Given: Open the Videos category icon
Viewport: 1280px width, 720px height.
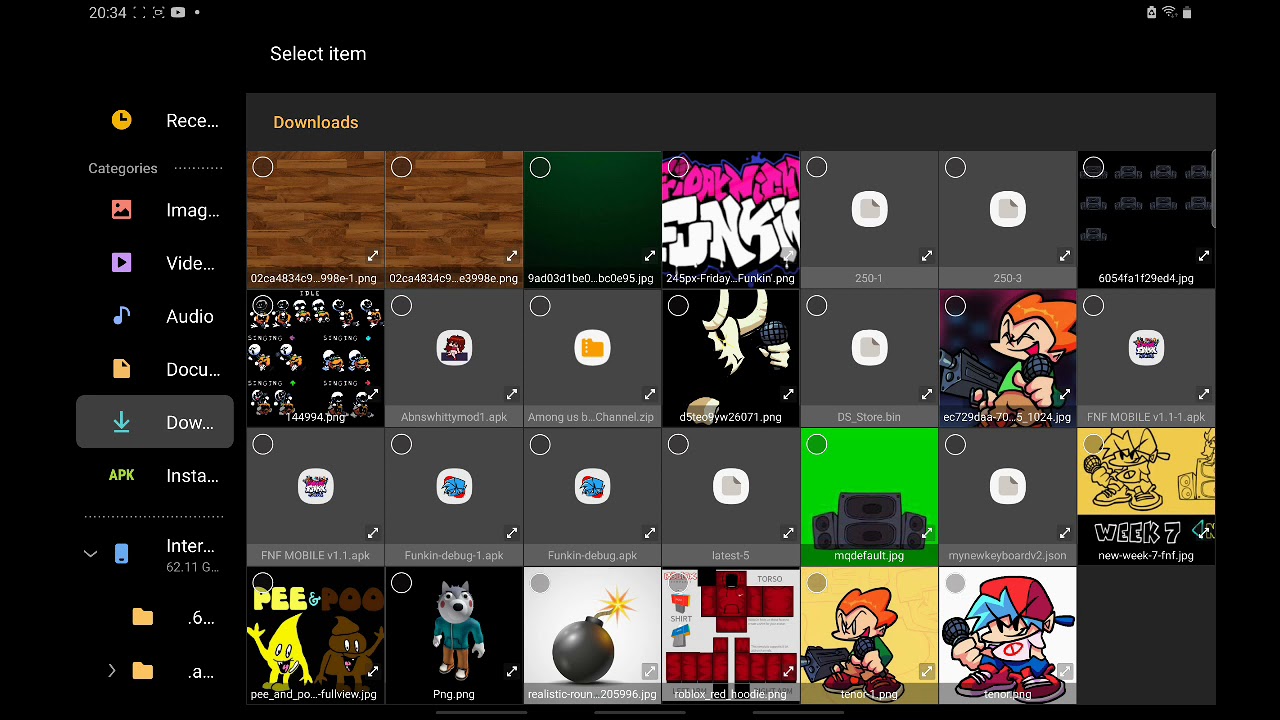Looking at the screenshot, I should tap(121, 263).
